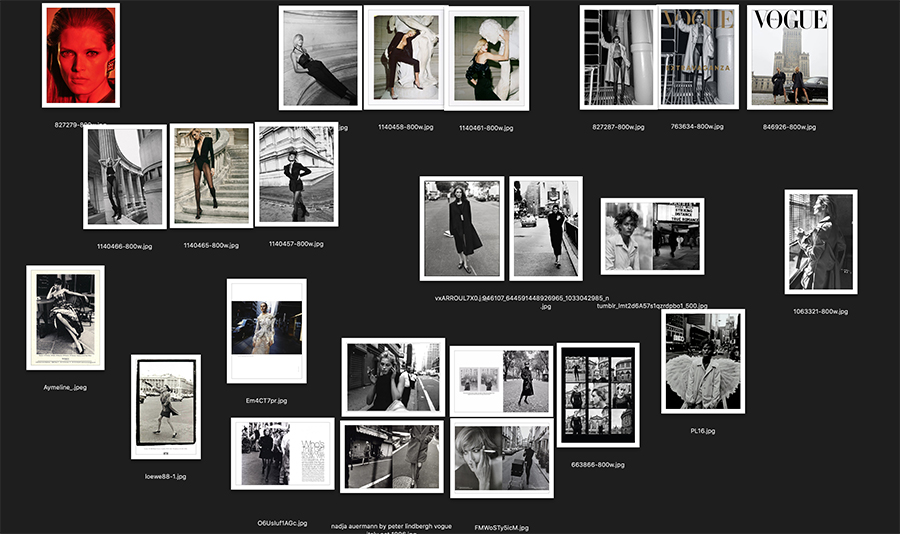Select the Aymeline_.jpeg file name
This screenshot has height=534, width=900.
(x=65, y=388)
